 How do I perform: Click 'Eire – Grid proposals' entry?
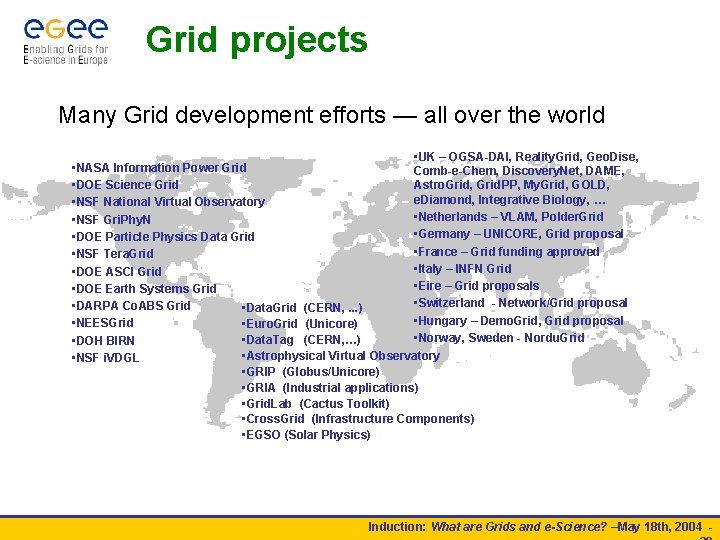[476, 286]
